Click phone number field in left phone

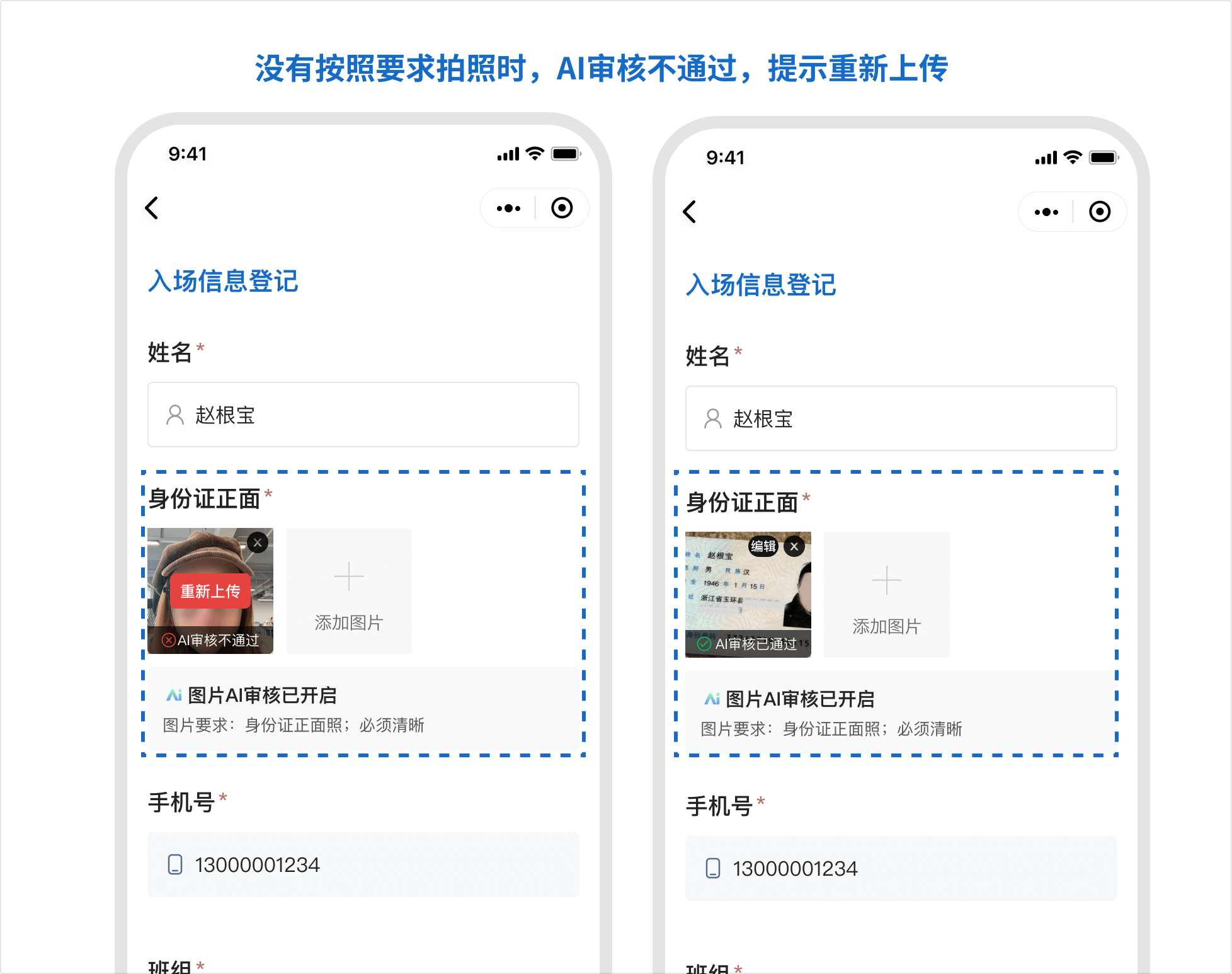363,864
